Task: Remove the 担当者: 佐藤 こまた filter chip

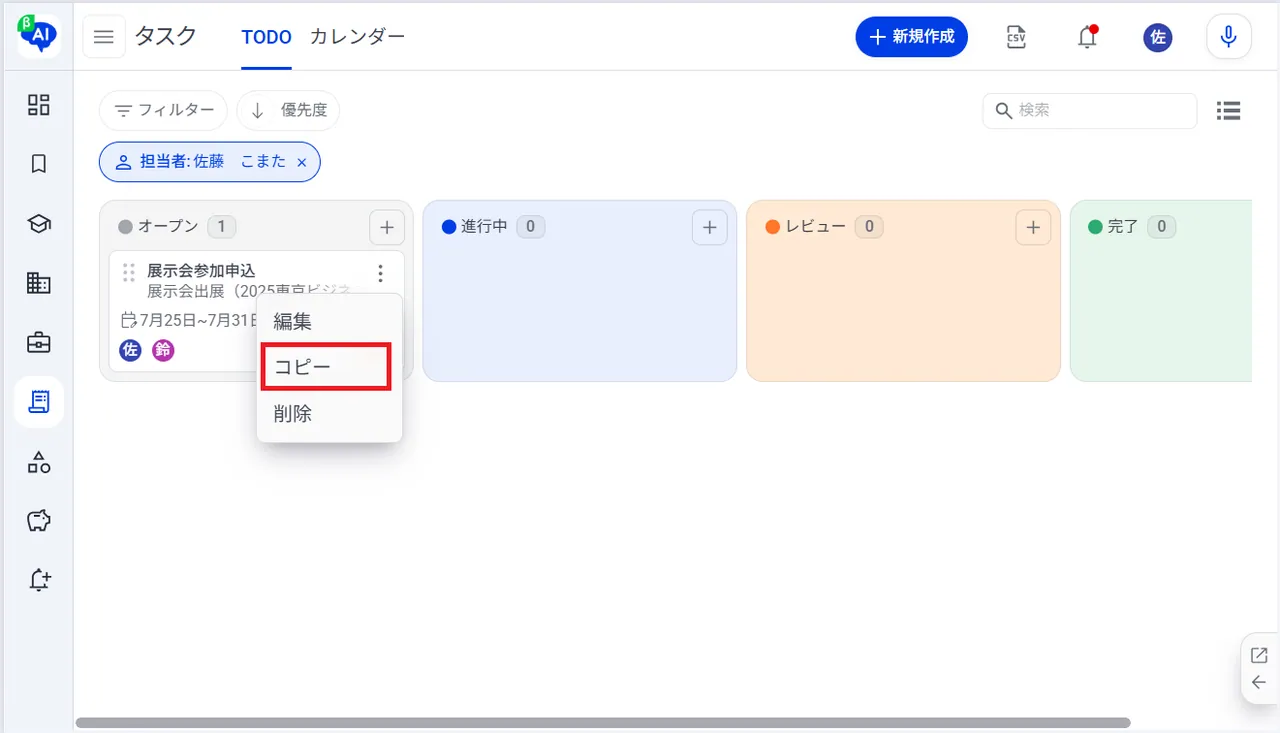Action: tap(302, 162)
